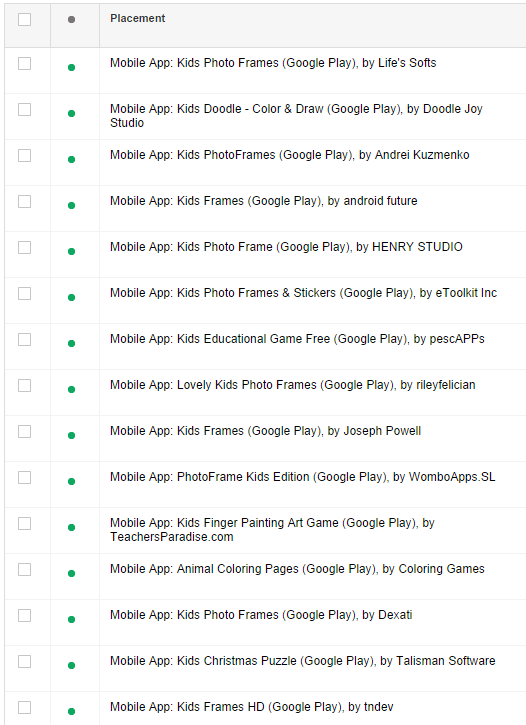Viewport: 526px width, 725px height.
Task: Check the box for Kids Photo Frame by HENRY STUDIO
Action: [24, 247]
